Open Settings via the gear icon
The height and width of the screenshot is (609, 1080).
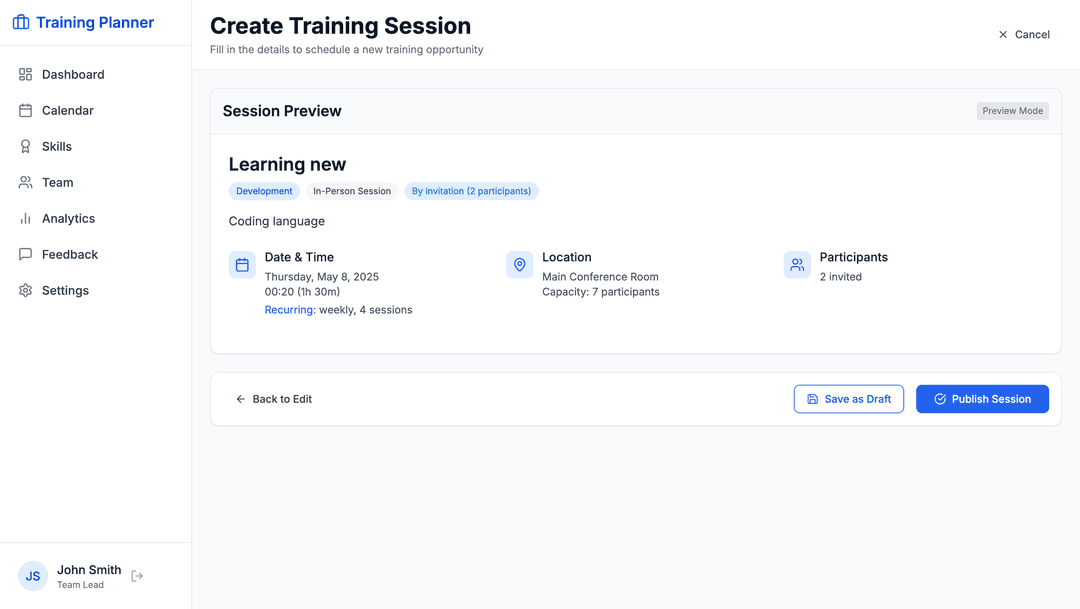[x=25, y=290]
